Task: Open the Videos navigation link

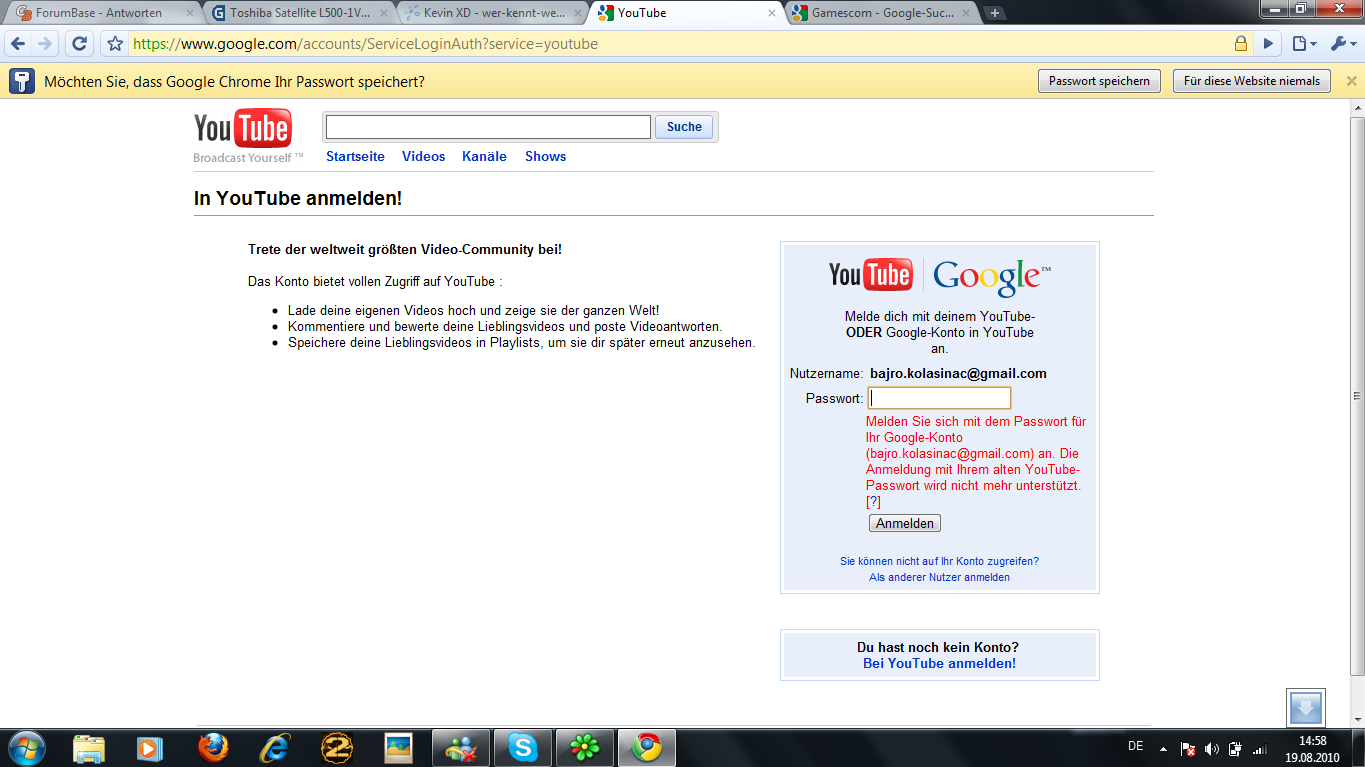Action: click(x=423, y=156)
